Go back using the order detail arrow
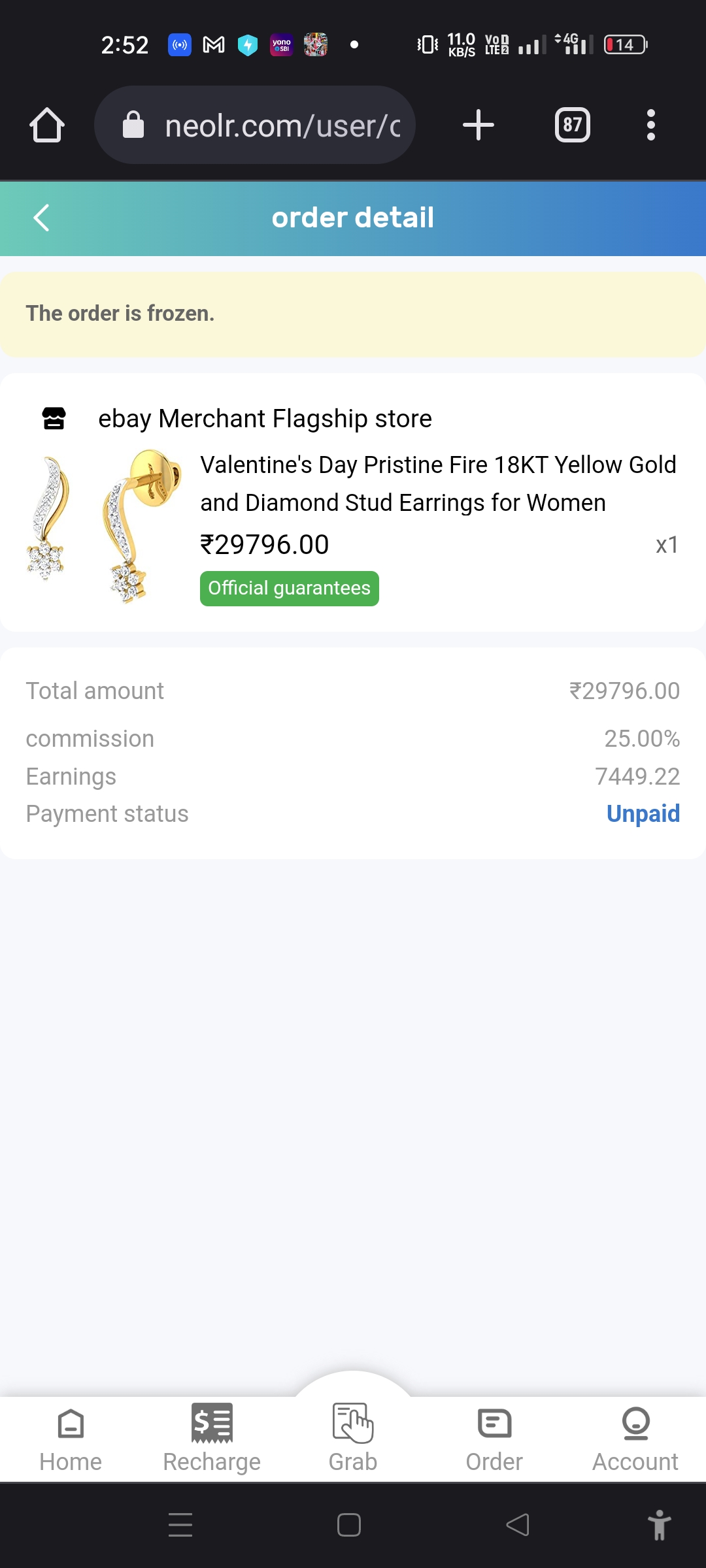The image size is (706, 1568). tap(42, 218)
